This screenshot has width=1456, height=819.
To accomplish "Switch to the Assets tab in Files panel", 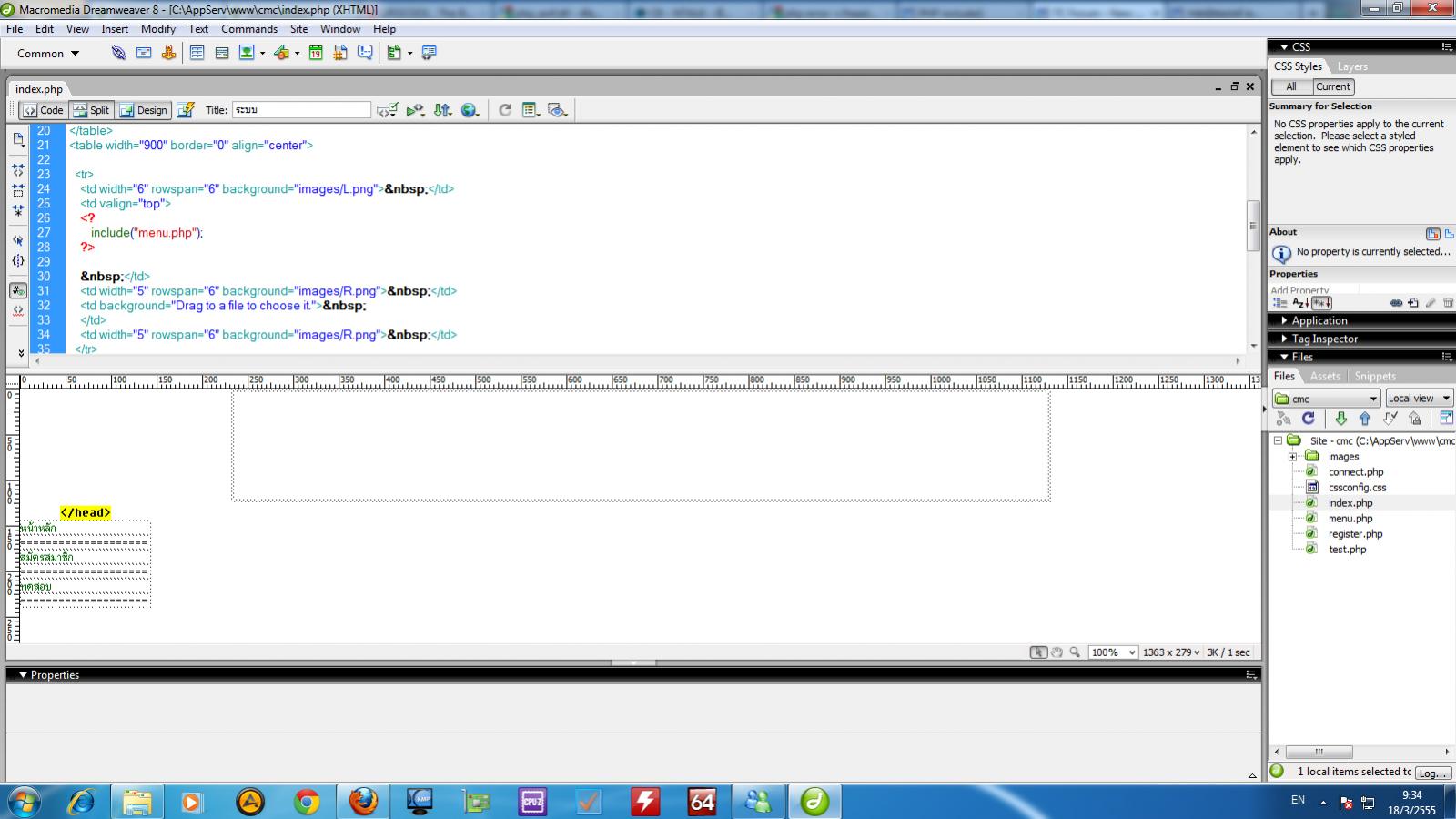I will click(1324, 376).
